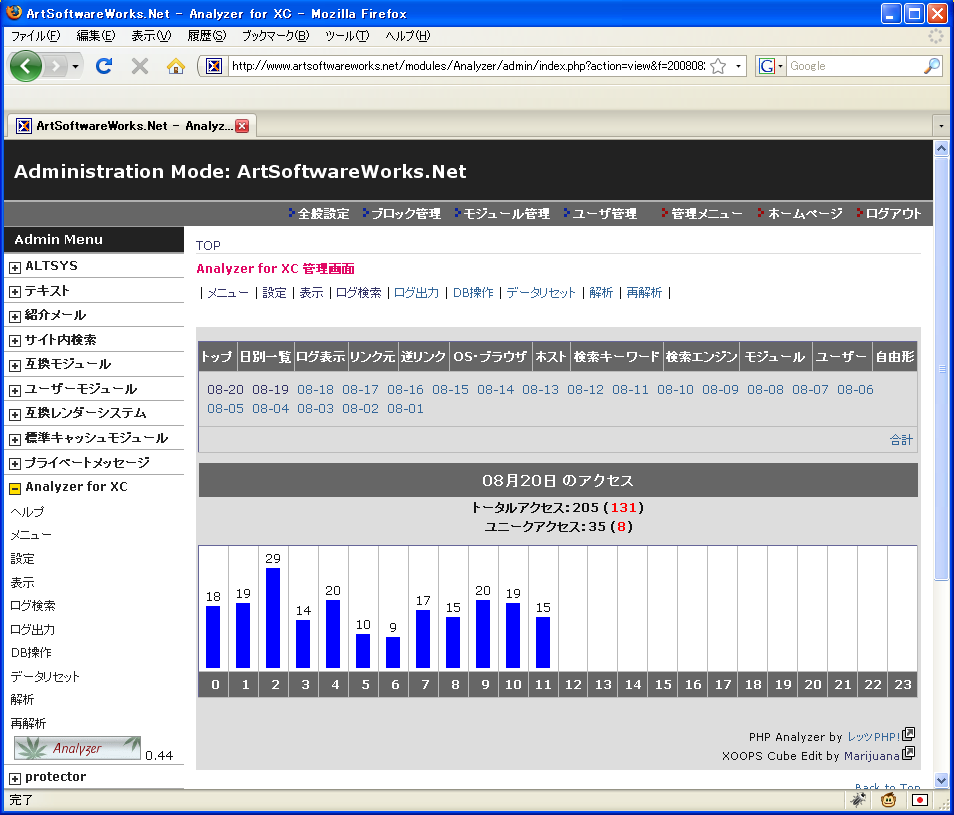Open the ブックマーク menu
Viewport: 954px width, 815px height.
click(x=275, y=36)
